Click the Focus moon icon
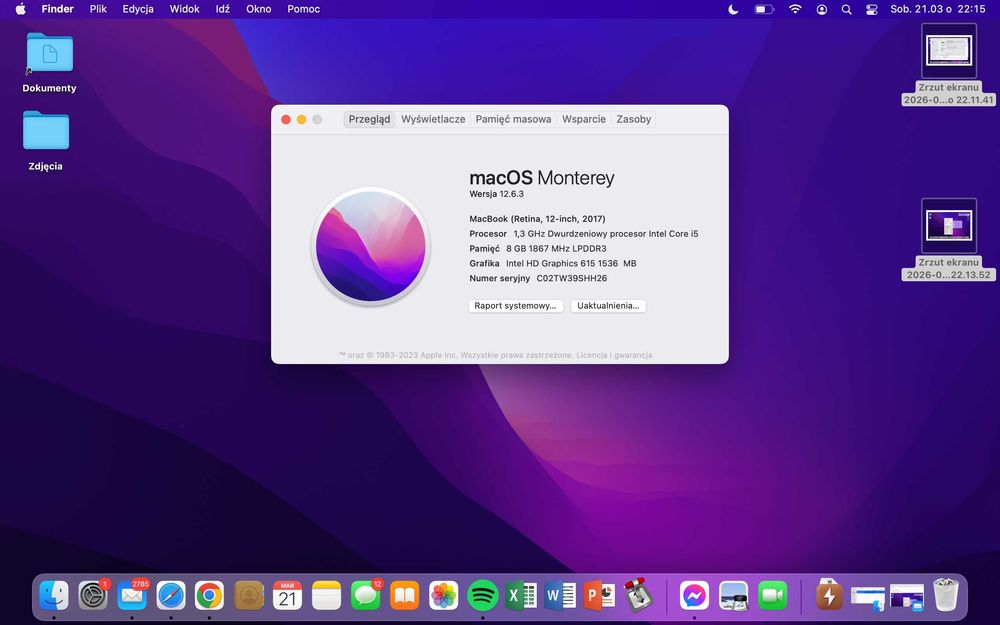The width and height of the screenshot is (1000, 625). click(733, 9)
